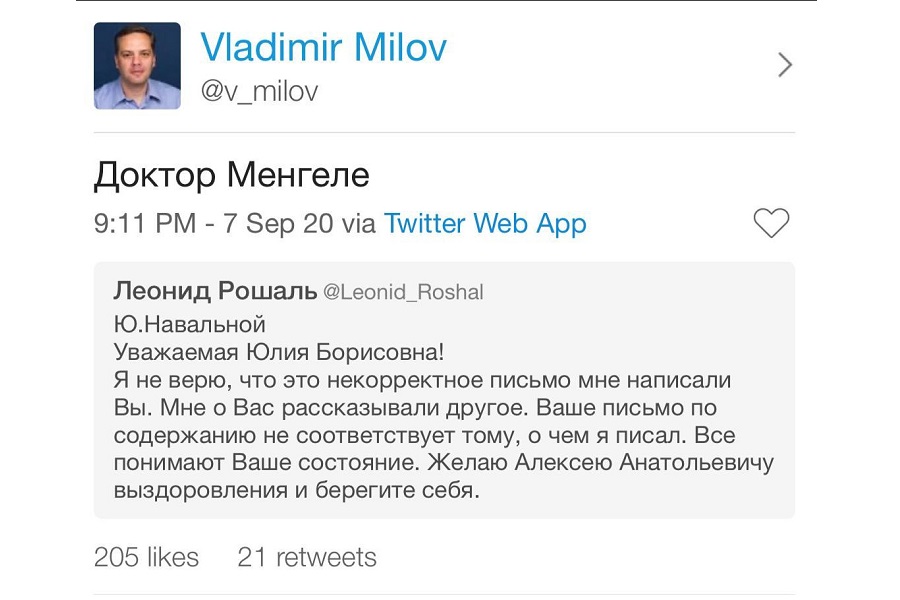Click the Уважаемая Юлия Борисовна greeting line

pos(279,352)
